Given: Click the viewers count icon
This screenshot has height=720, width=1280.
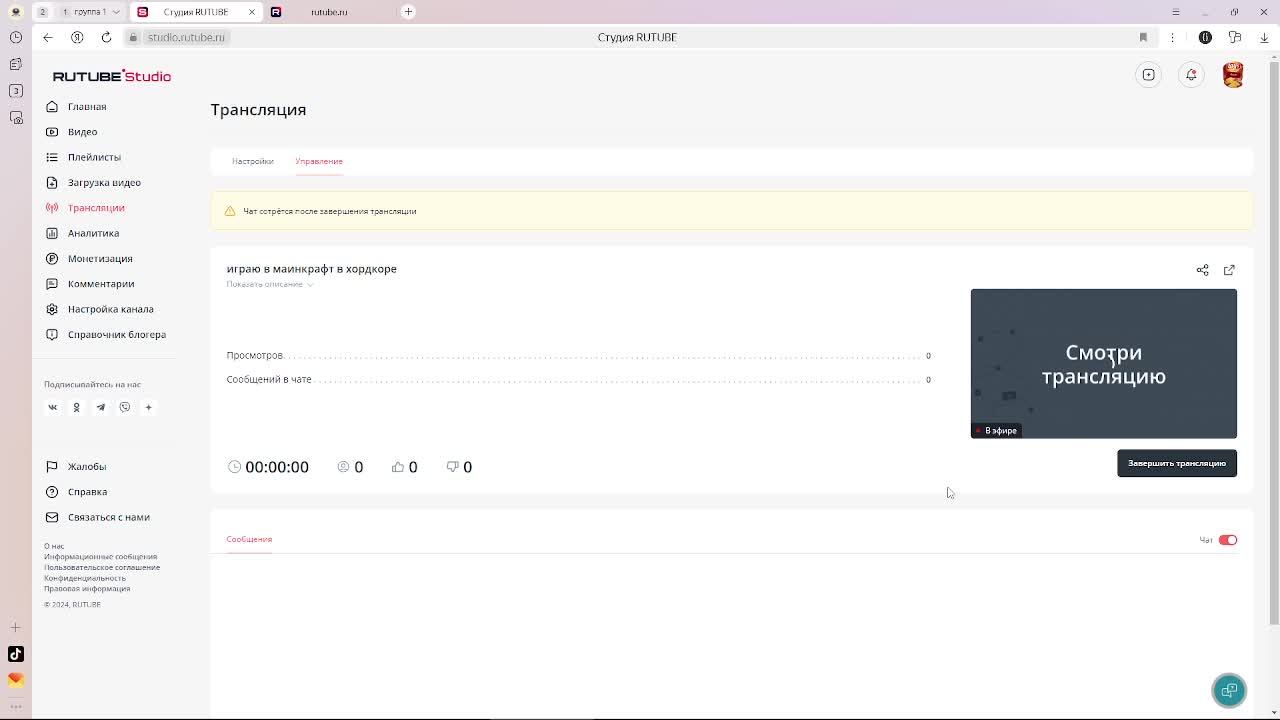Looking at the screenshot, I should (x=343, y=467).
